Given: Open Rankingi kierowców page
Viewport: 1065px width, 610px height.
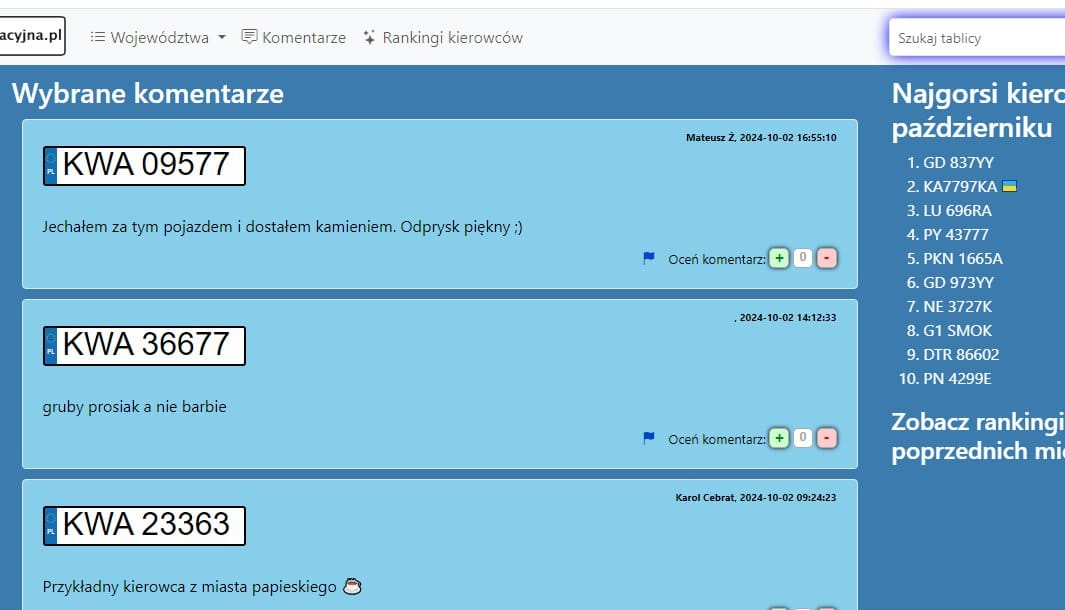Looking at the screenshot, I should point(443,37).
